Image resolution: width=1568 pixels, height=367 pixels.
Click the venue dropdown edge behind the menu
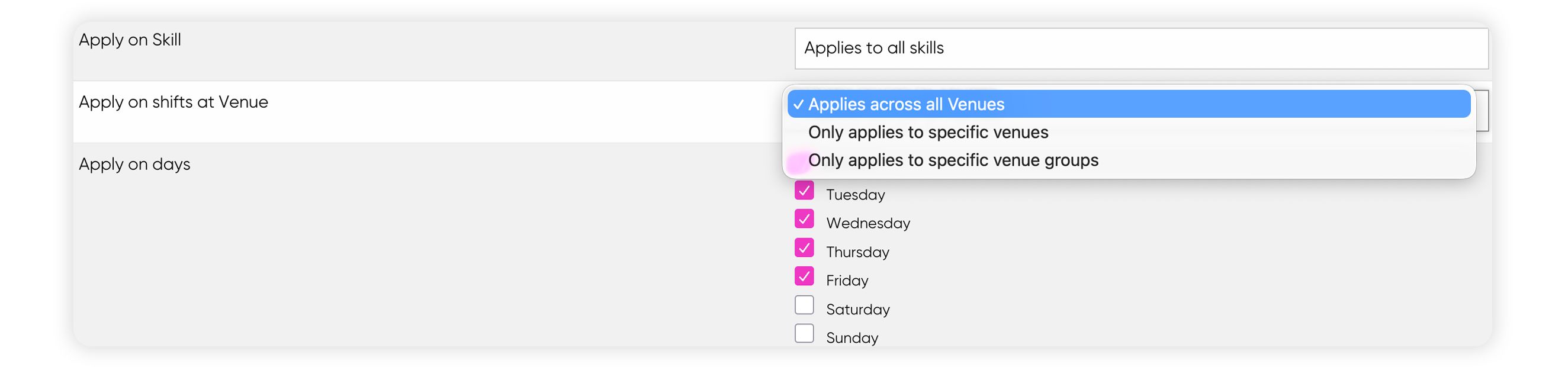(x=1482, y=111)
